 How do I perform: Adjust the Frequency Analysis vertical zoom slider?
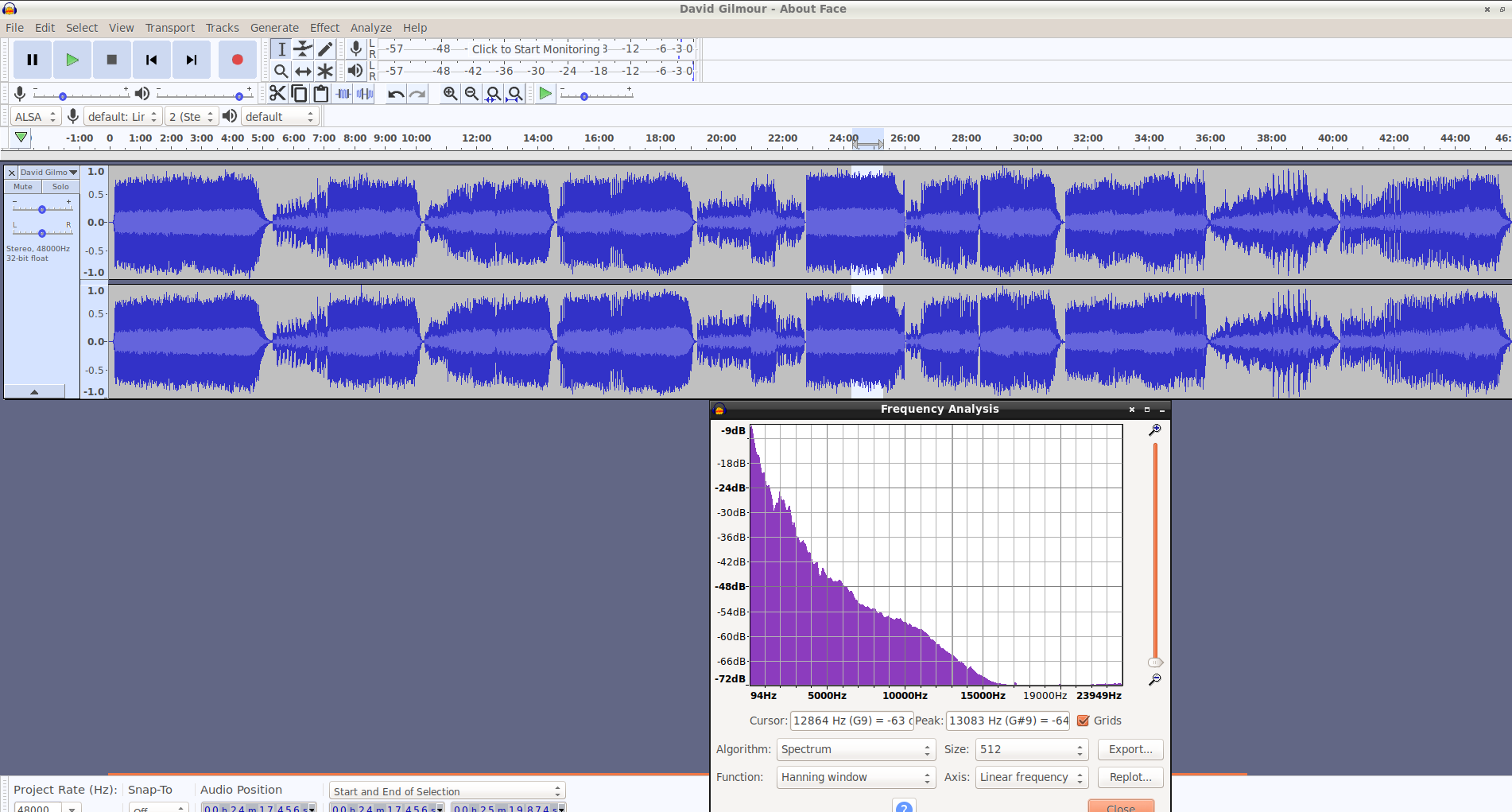(x=1155, y=662)
